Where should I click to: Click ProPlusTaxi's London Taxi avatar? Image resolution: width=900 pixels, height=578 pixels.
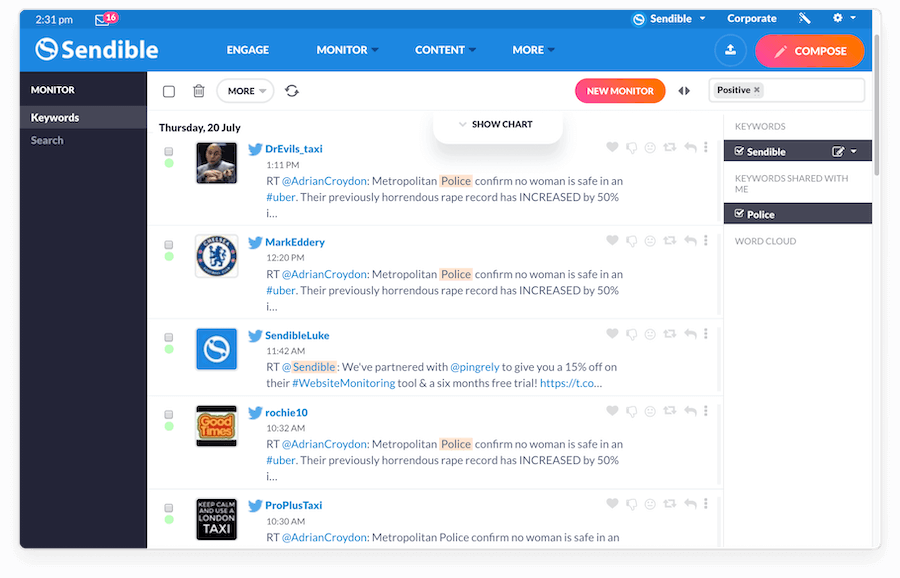click(216, 519)
